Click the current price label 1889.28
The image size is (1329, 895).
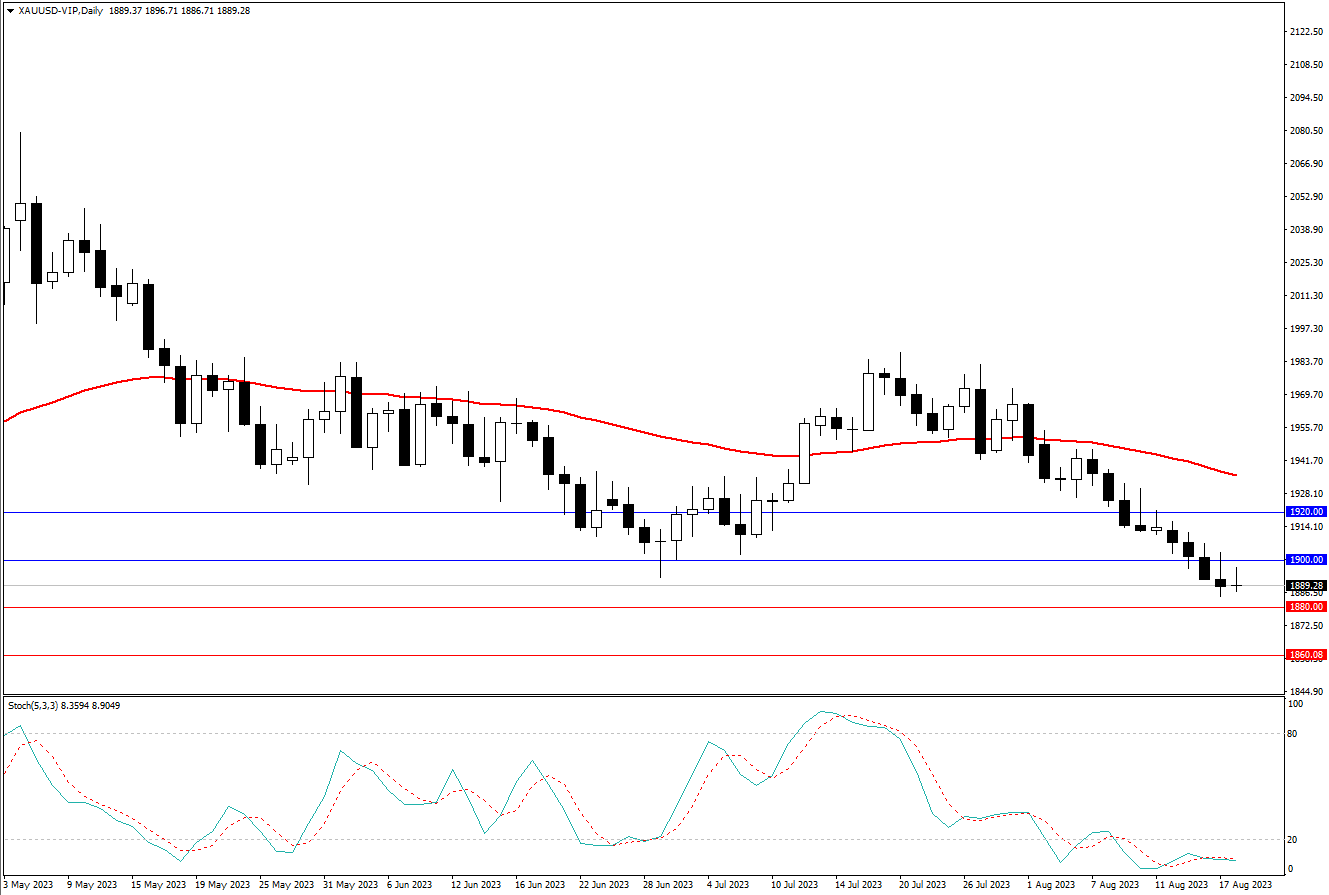1306,586
